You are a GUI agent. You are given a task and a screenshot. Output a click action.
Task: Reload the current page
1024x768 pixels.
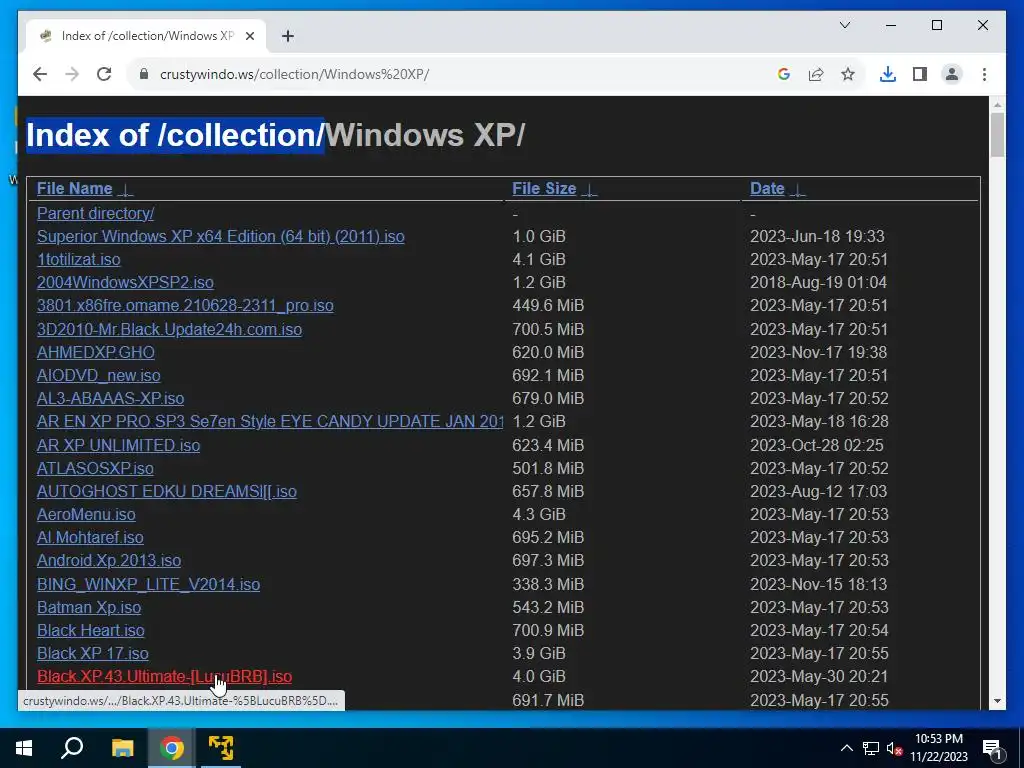tap(104, 74)
